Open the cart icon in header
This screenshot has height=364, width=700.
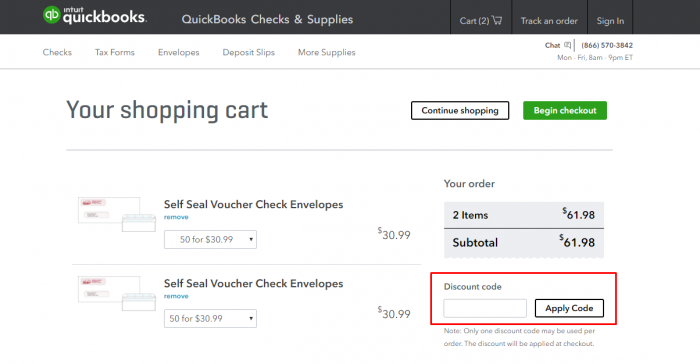(496, 20)
